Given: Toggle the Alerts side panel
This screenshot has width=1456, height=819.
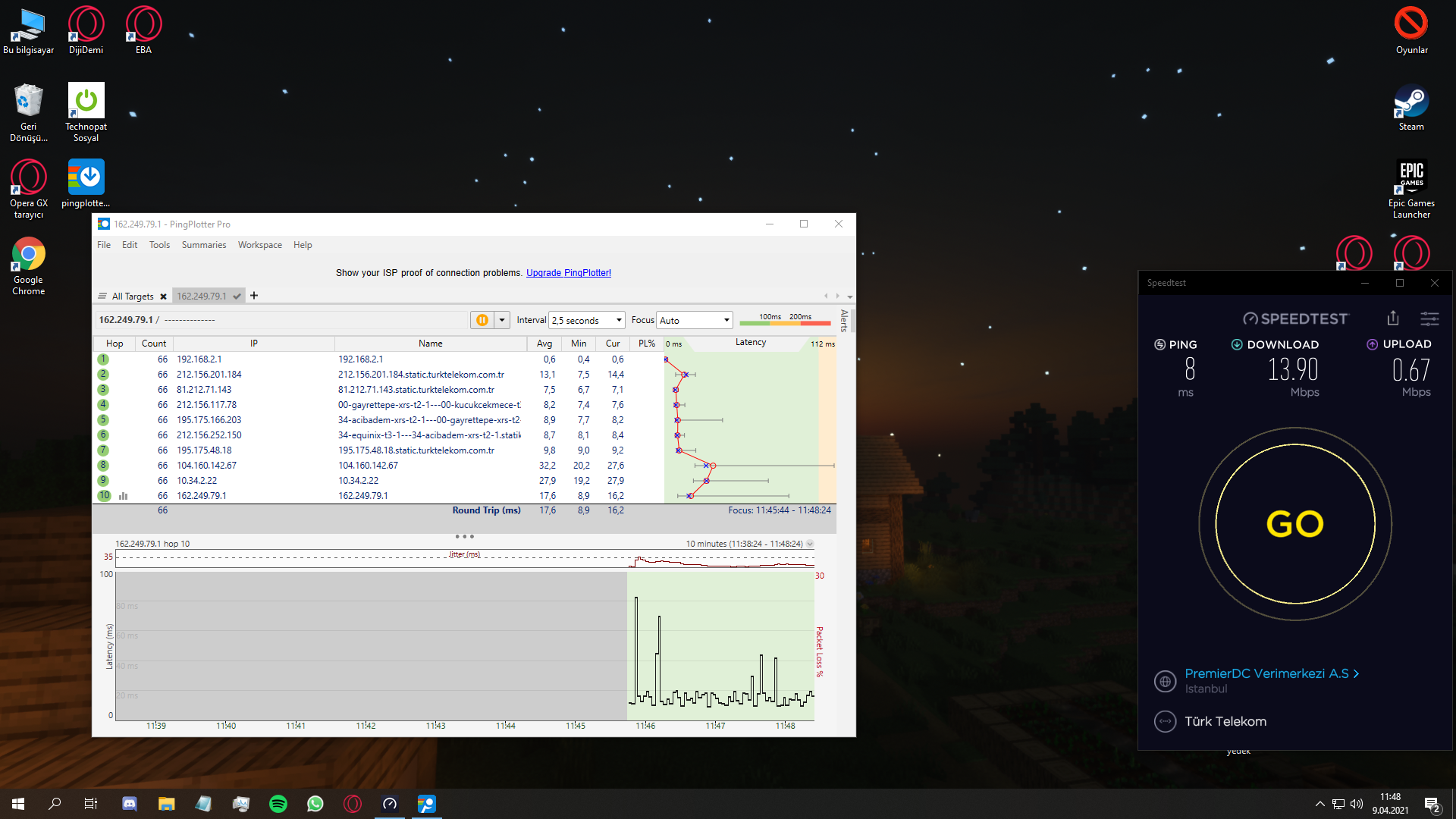Looking at the screenshot, I should point(844,321).
